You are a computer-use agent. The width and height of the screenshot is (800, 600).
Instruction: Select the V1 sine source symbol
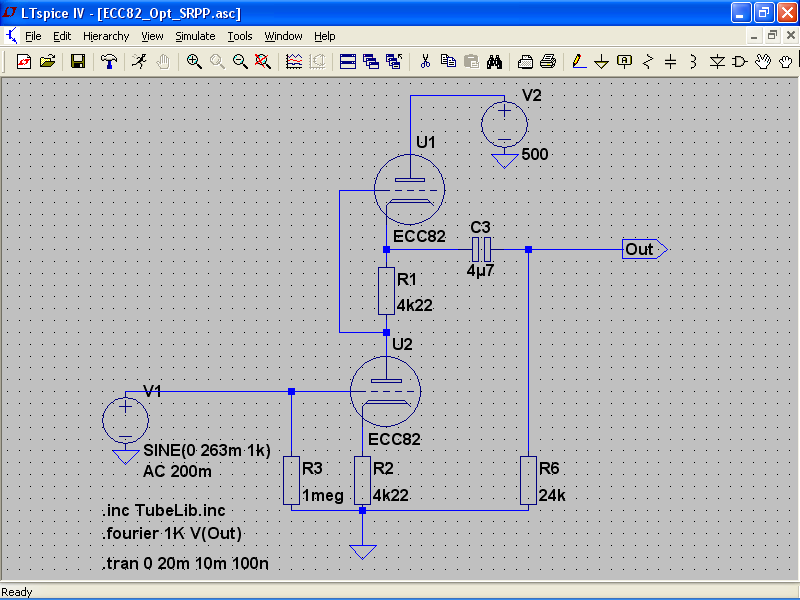tap(126, 420)
